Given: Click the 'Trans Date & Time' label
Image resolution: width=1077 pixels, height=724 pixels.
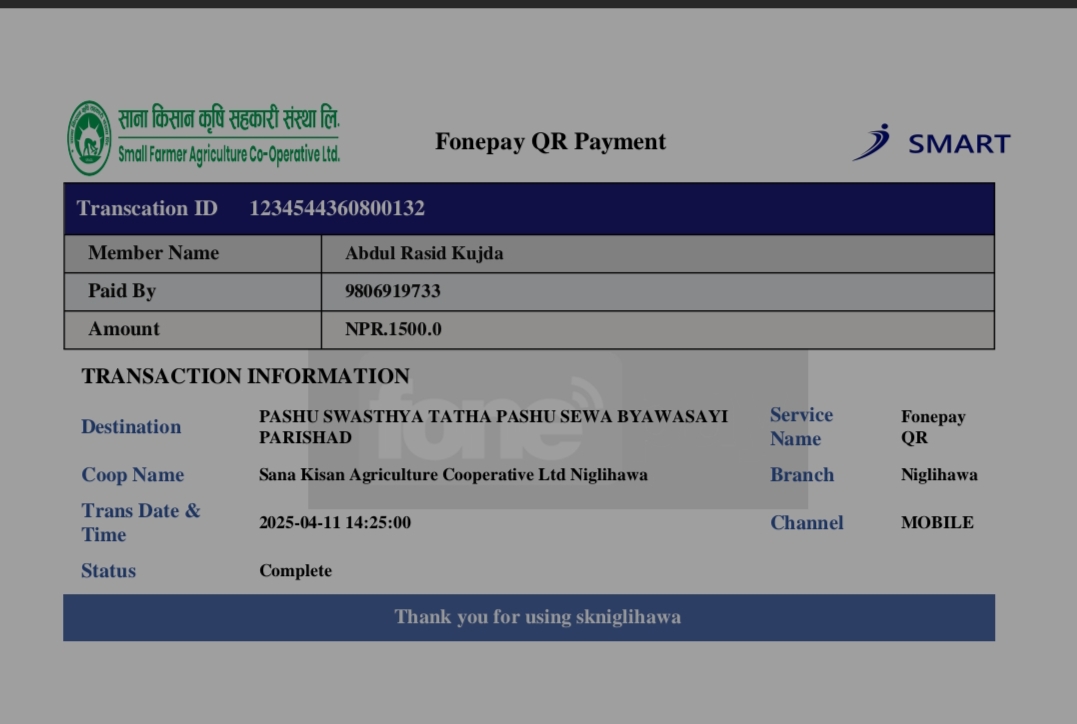Looking at the screenshot, I should click(141, 523).
